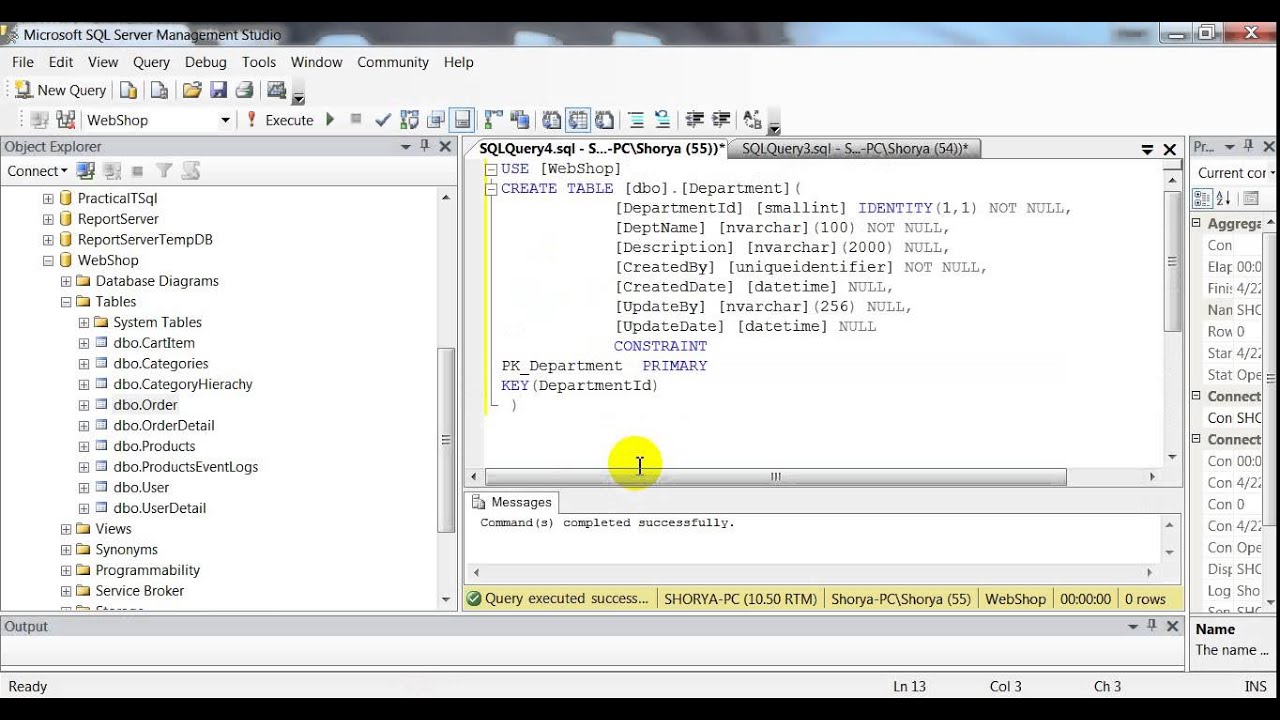
Task: Click SHORYA-PC (10.50 RTM) status entry
Action: [x=740, y=599]
